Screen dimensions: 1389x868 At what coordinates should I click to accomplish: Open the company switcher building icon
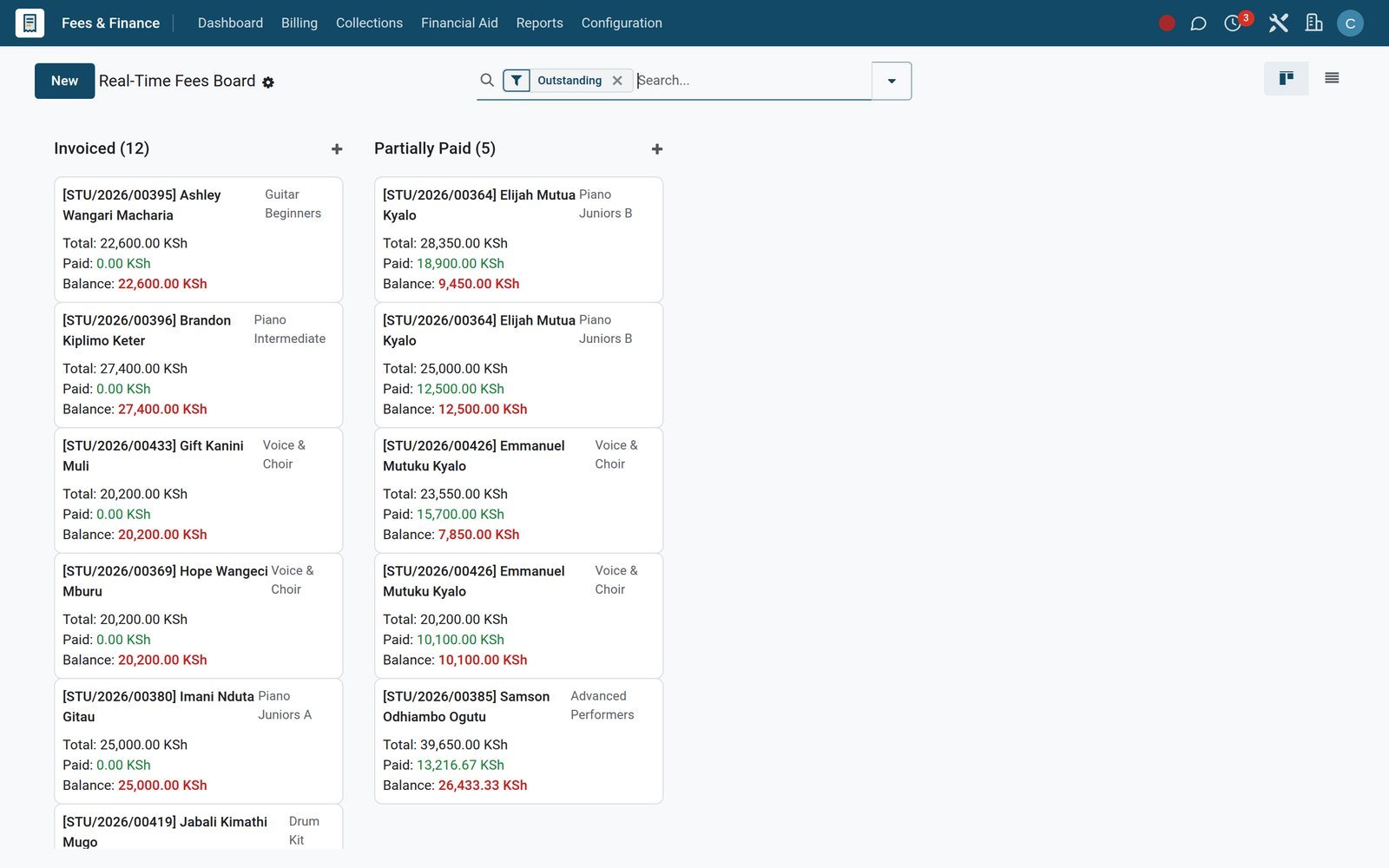(1314, 23)
